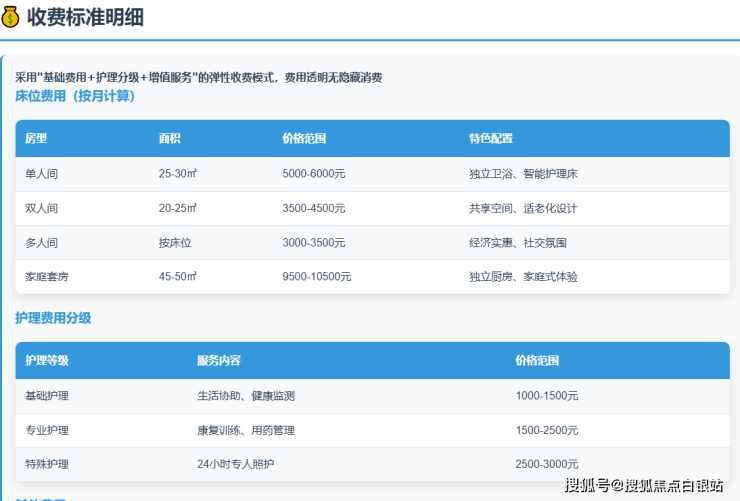
Task: Click 价格范围 header in bed fee table
Action: [x=304, y=138]
